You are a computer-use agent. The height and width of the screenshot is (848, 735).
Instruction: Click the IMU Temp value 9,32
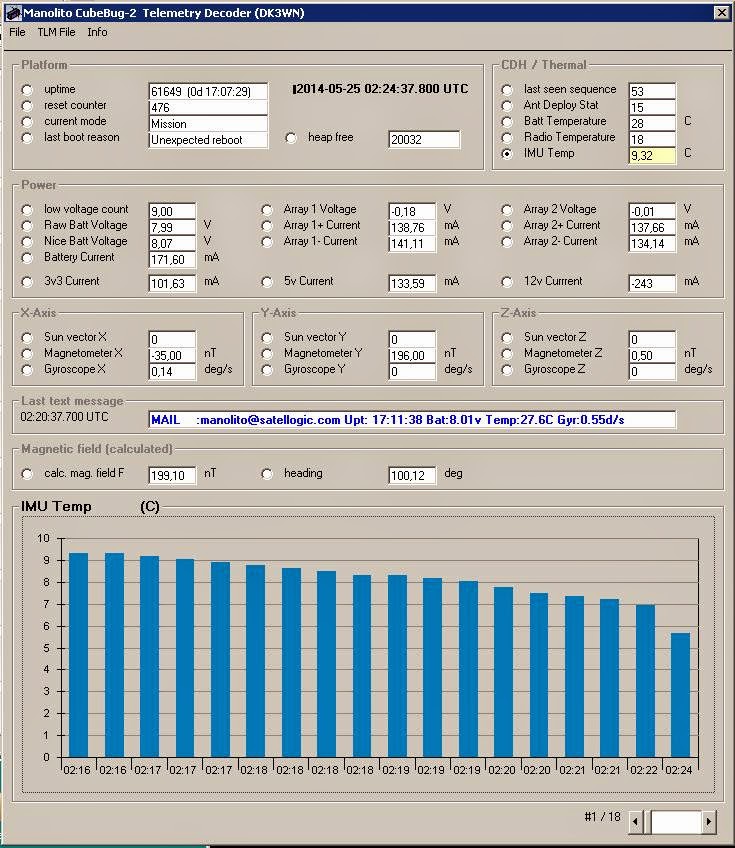pos(652,156)
